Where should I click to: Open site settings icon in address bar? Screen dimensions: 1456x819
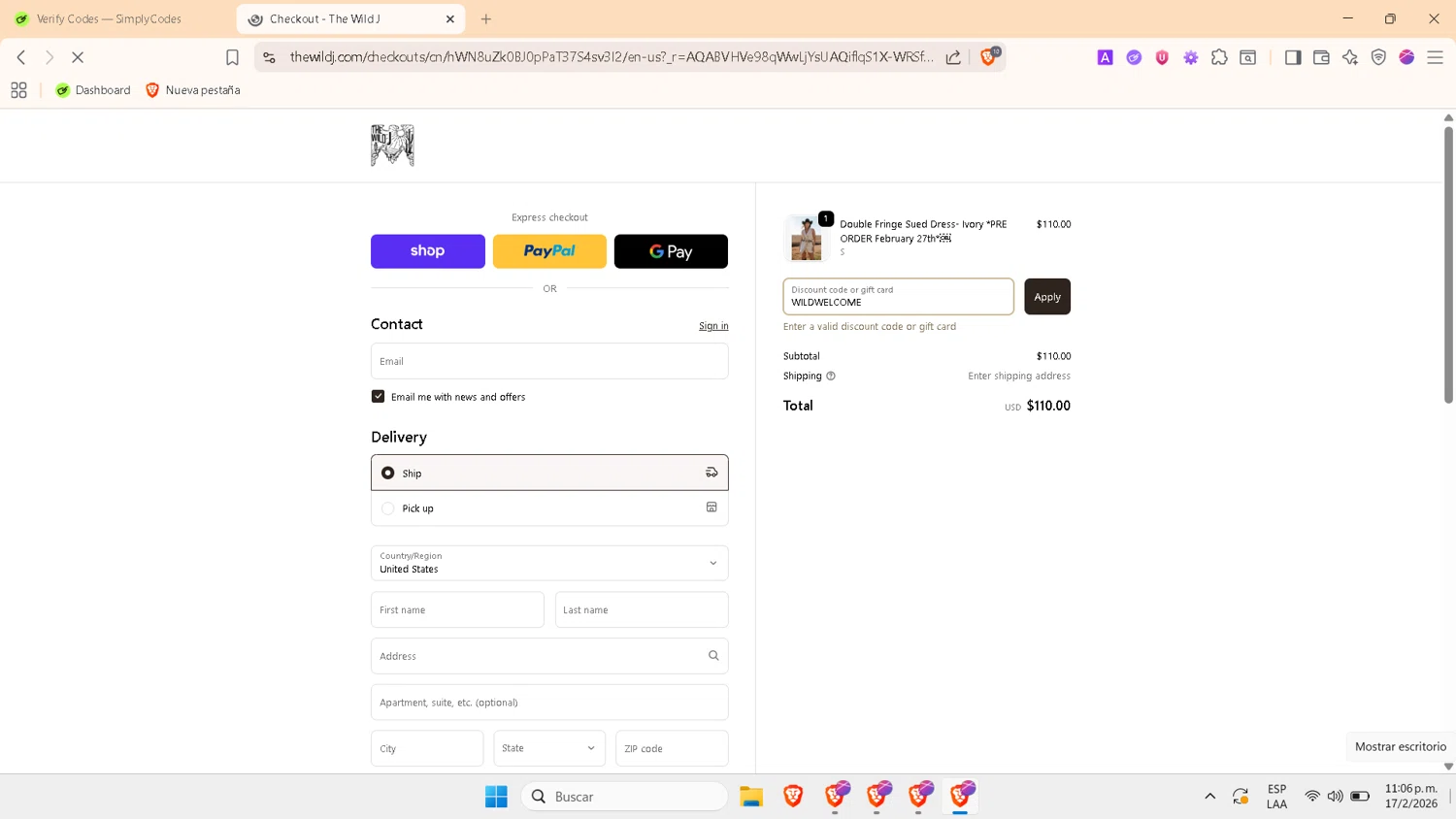tap(270, 57)
